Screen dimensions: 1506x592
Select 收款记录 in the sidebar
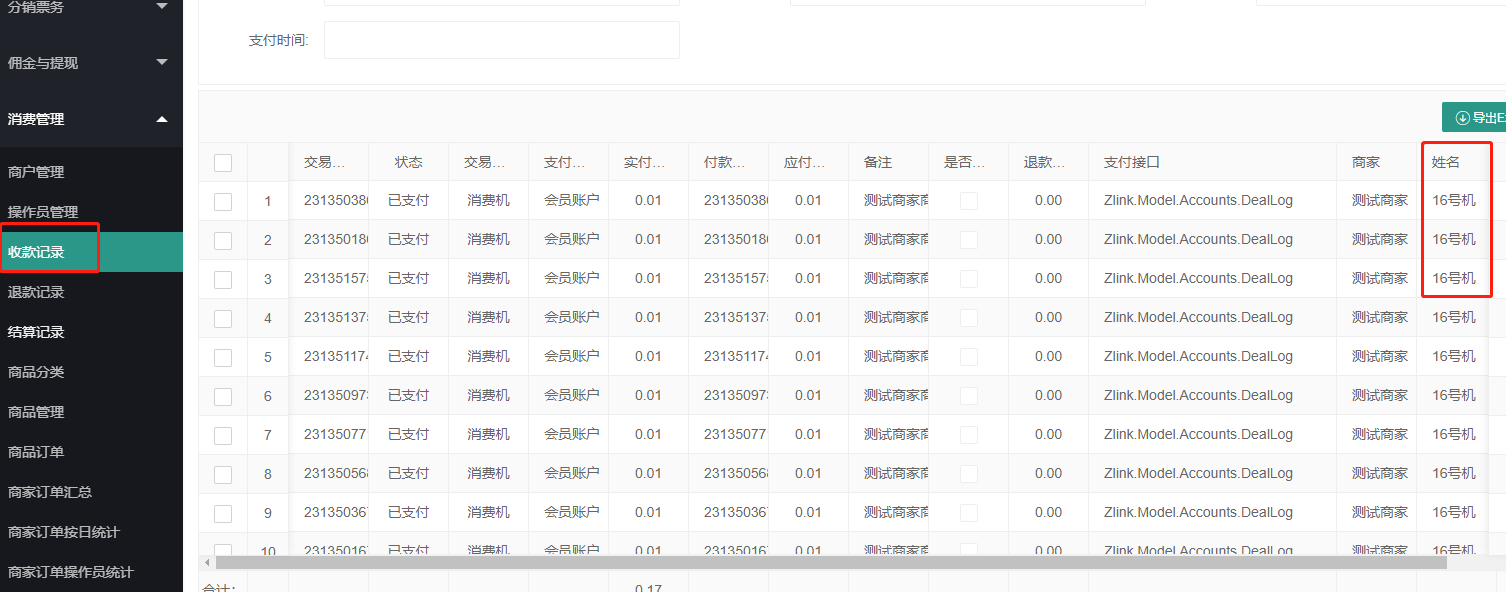36,252
